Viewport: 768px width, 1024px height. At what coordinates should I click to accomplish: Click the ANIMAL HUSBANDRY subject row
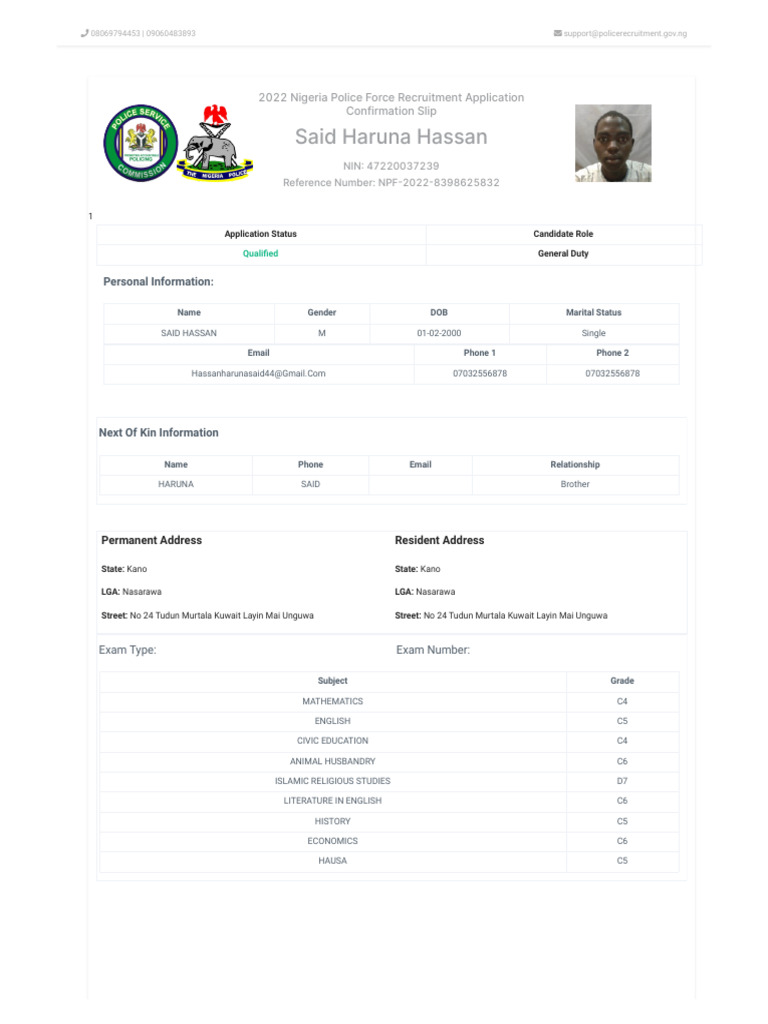click(x=389, y=761)
